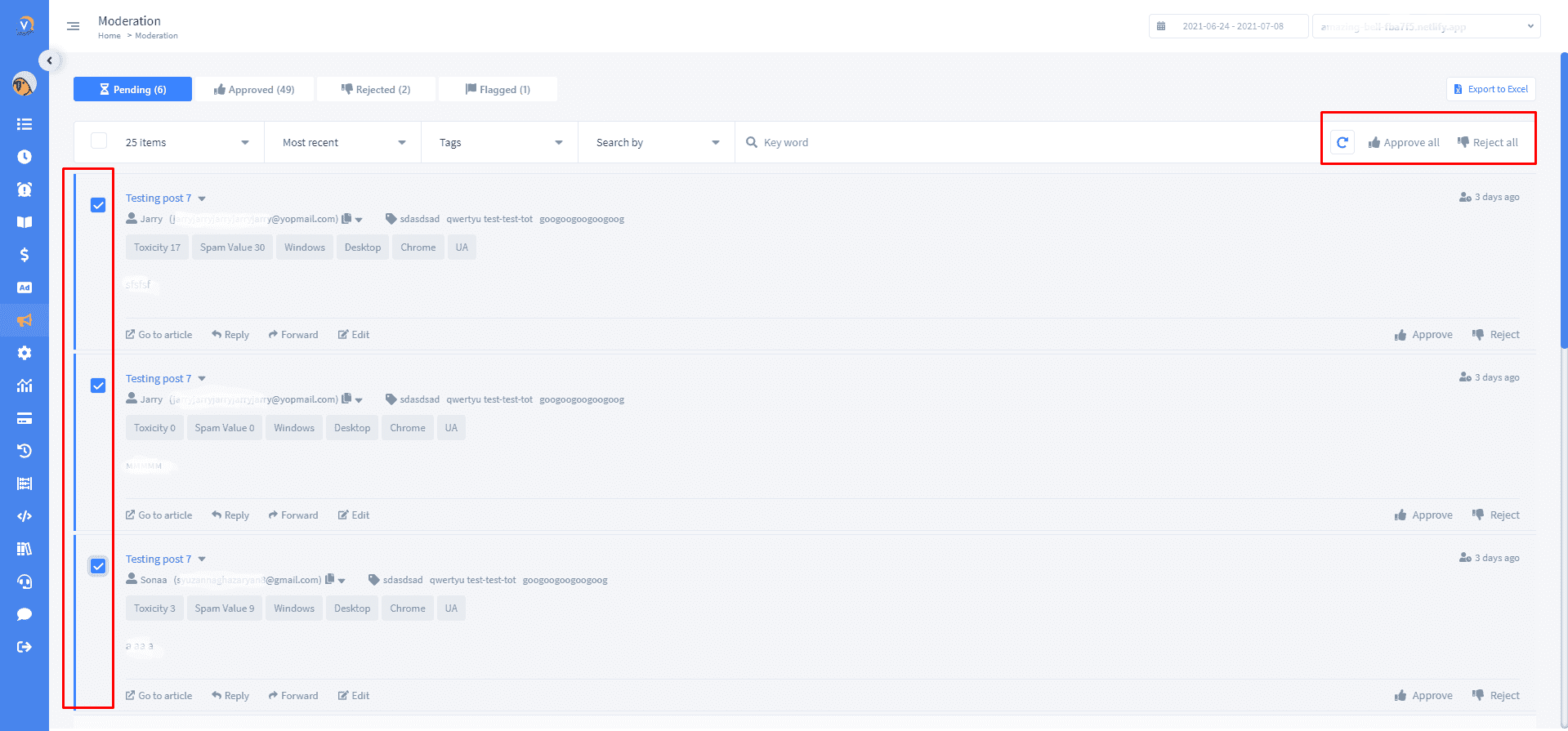This screenshot has width=1568, height=731.
Task: Open the settings gear in the sidebar
Action: coord(25,353)
